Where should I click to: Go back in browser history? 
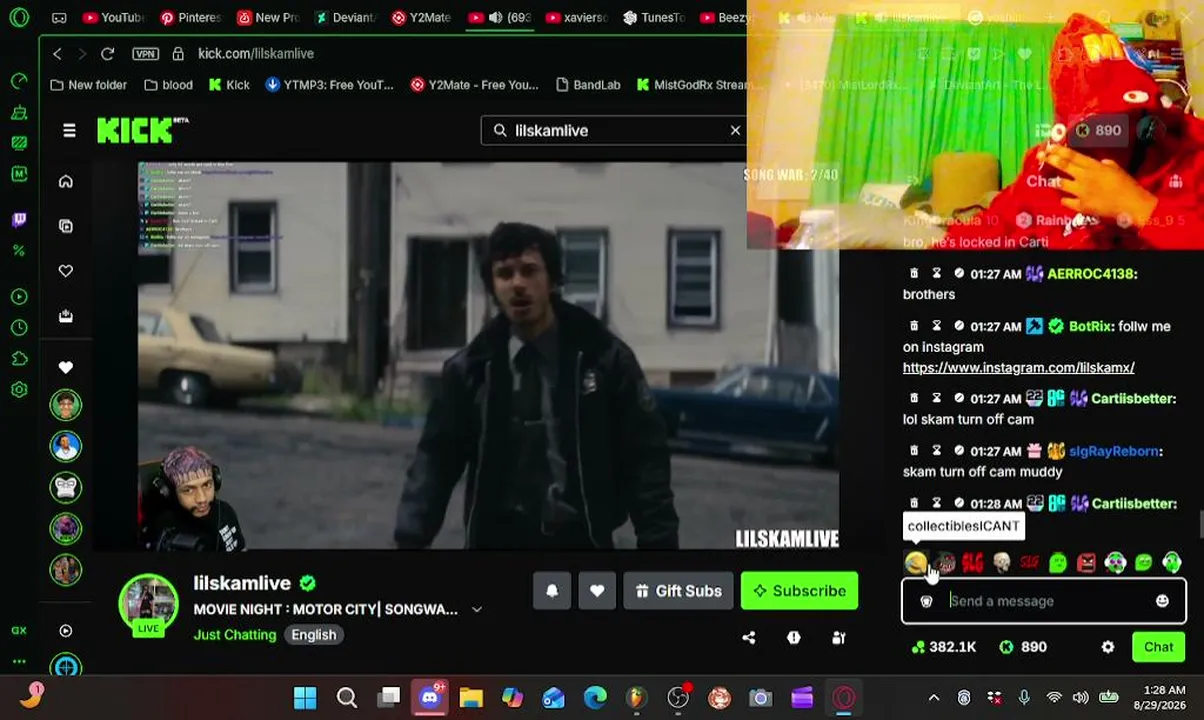pyautogui.click(x=57, y=53)
